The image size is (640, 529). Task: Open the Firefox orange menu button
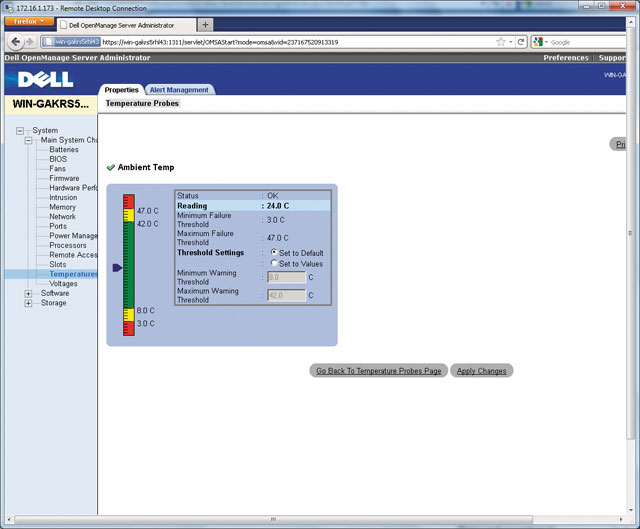pyautogui.click(x=29, y=21)
